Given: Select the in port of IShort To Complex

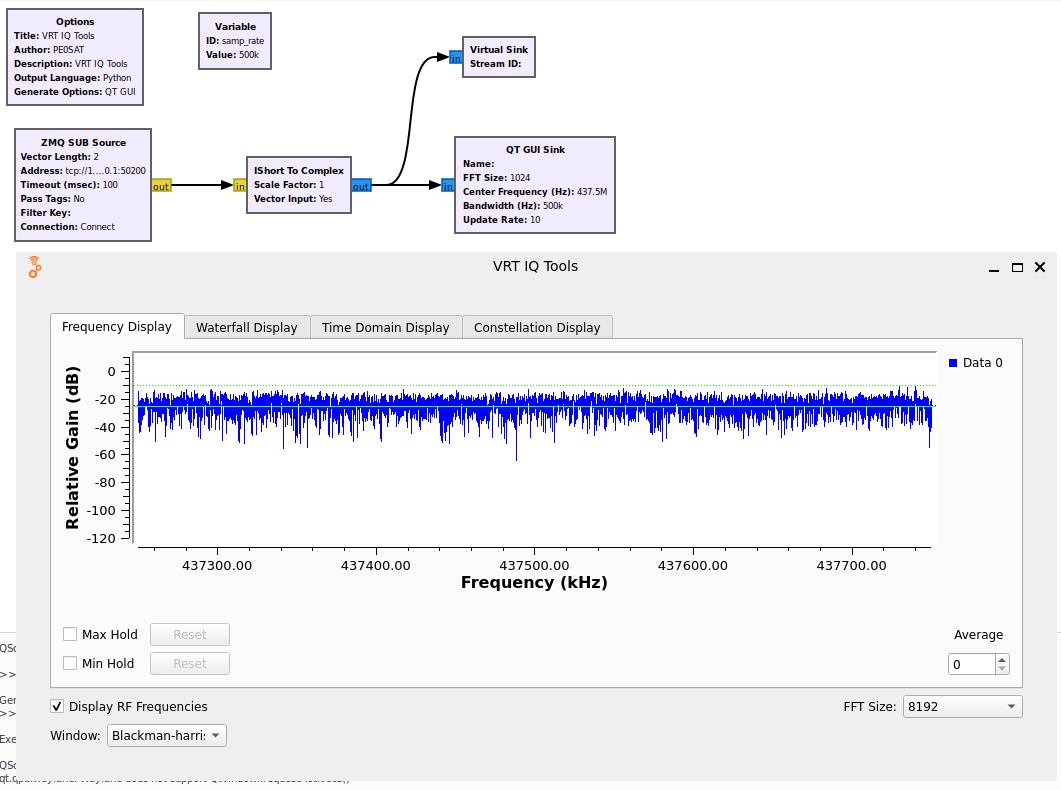Looking at the screenshot, I should (240, 186).
